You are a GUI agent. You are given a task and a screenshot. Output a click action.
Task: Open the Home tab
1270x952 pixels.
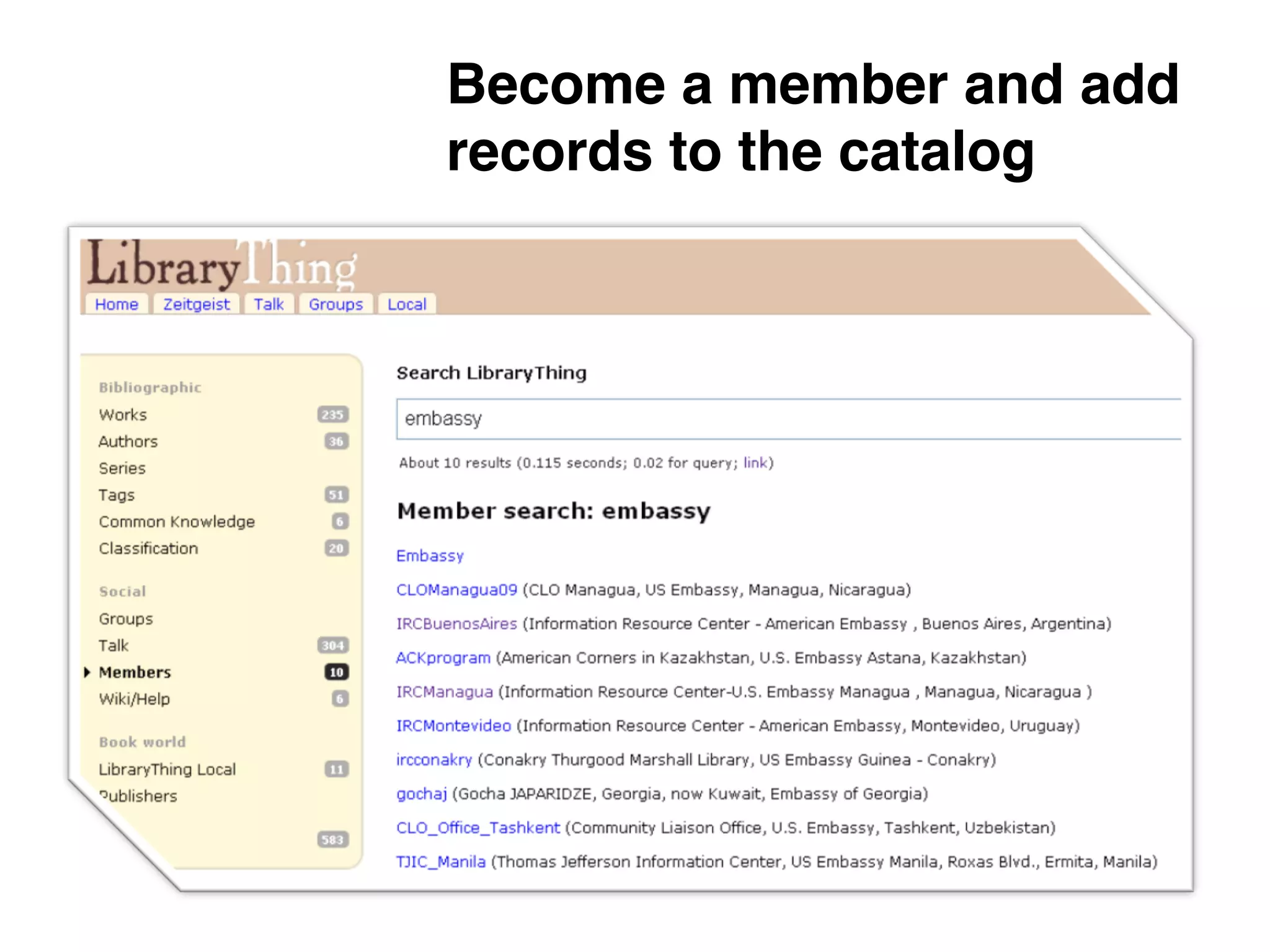tap(117, 304)
